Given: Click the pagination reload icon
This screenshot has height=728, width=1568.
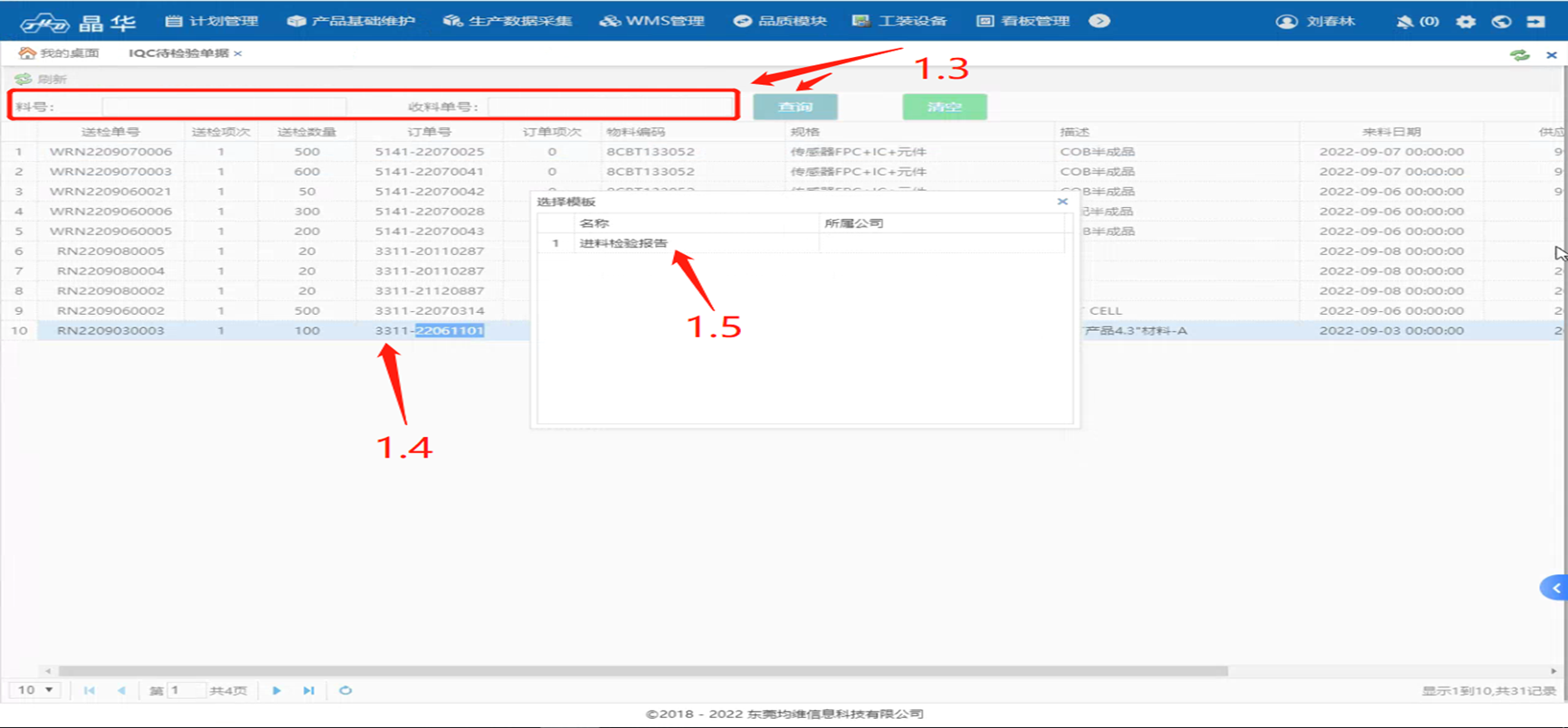Looking at the screenshot, I should (x=346, y=691).
